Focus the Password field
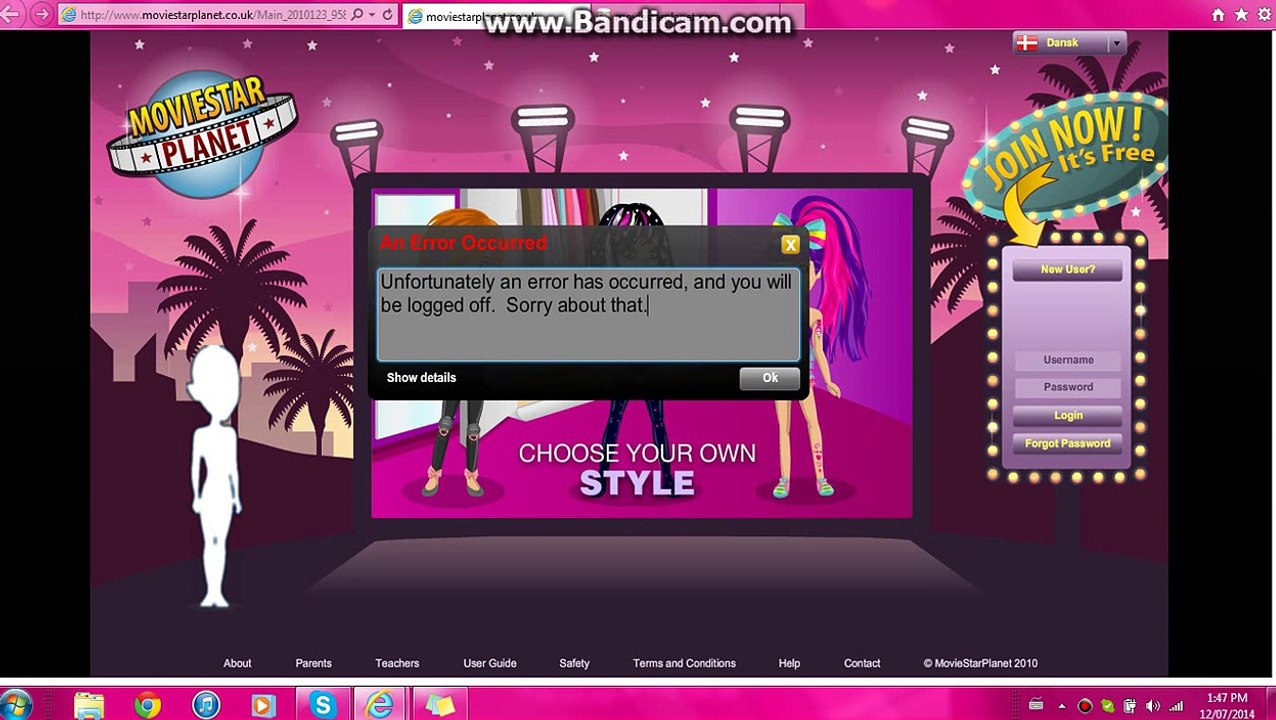The image size is (1276, 720). [x=1068, y=387]
